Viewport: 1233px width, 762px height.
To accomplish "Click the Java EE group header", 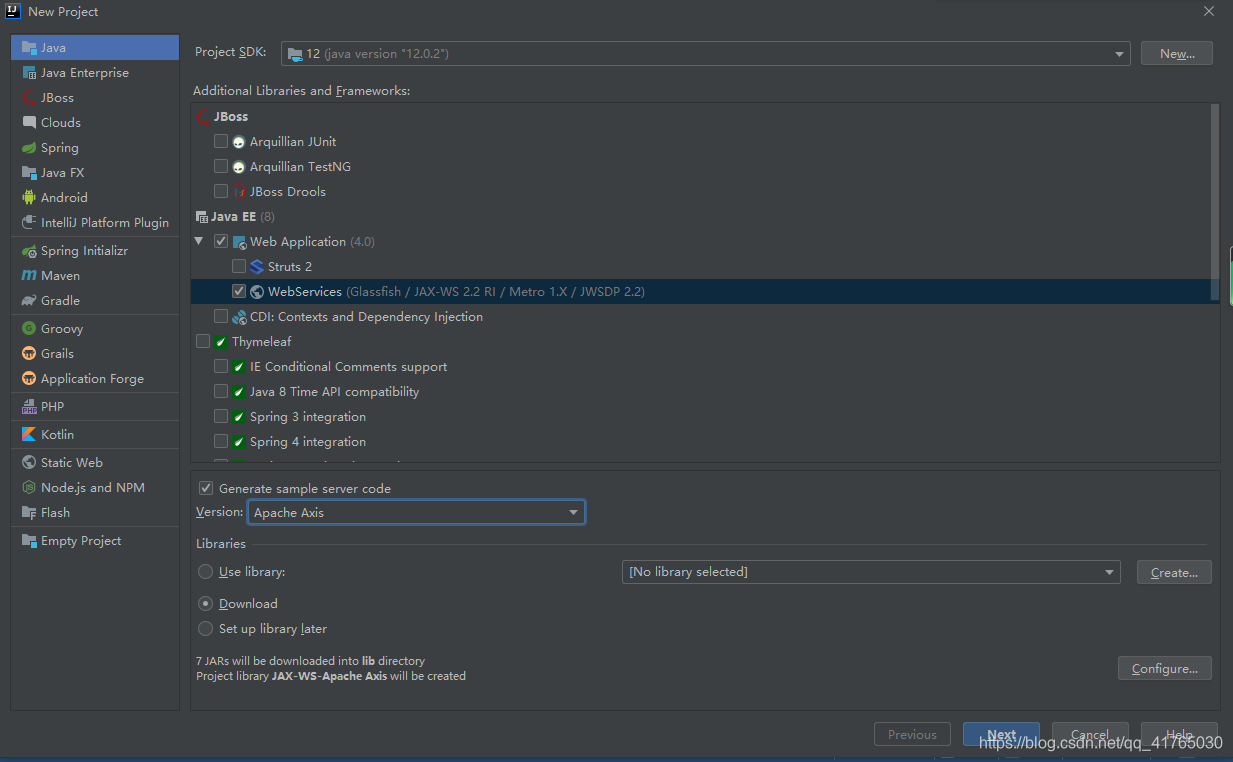I will pyautogui.click(x=234, y=216).
